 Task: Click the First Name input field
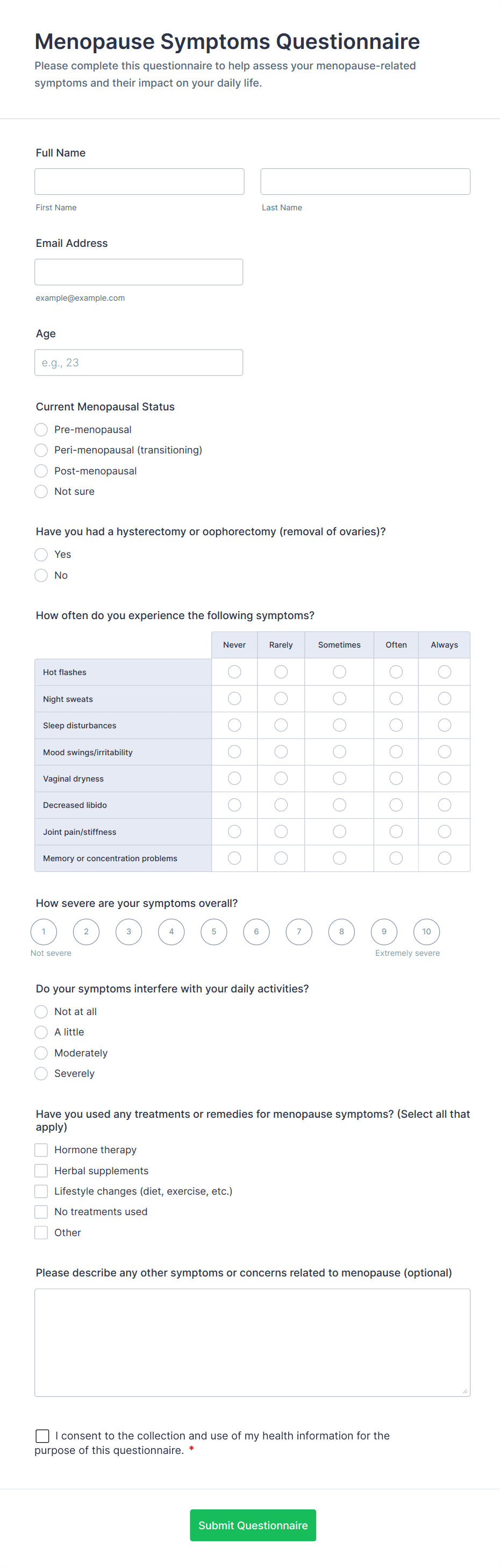click(x=139, y=181)
